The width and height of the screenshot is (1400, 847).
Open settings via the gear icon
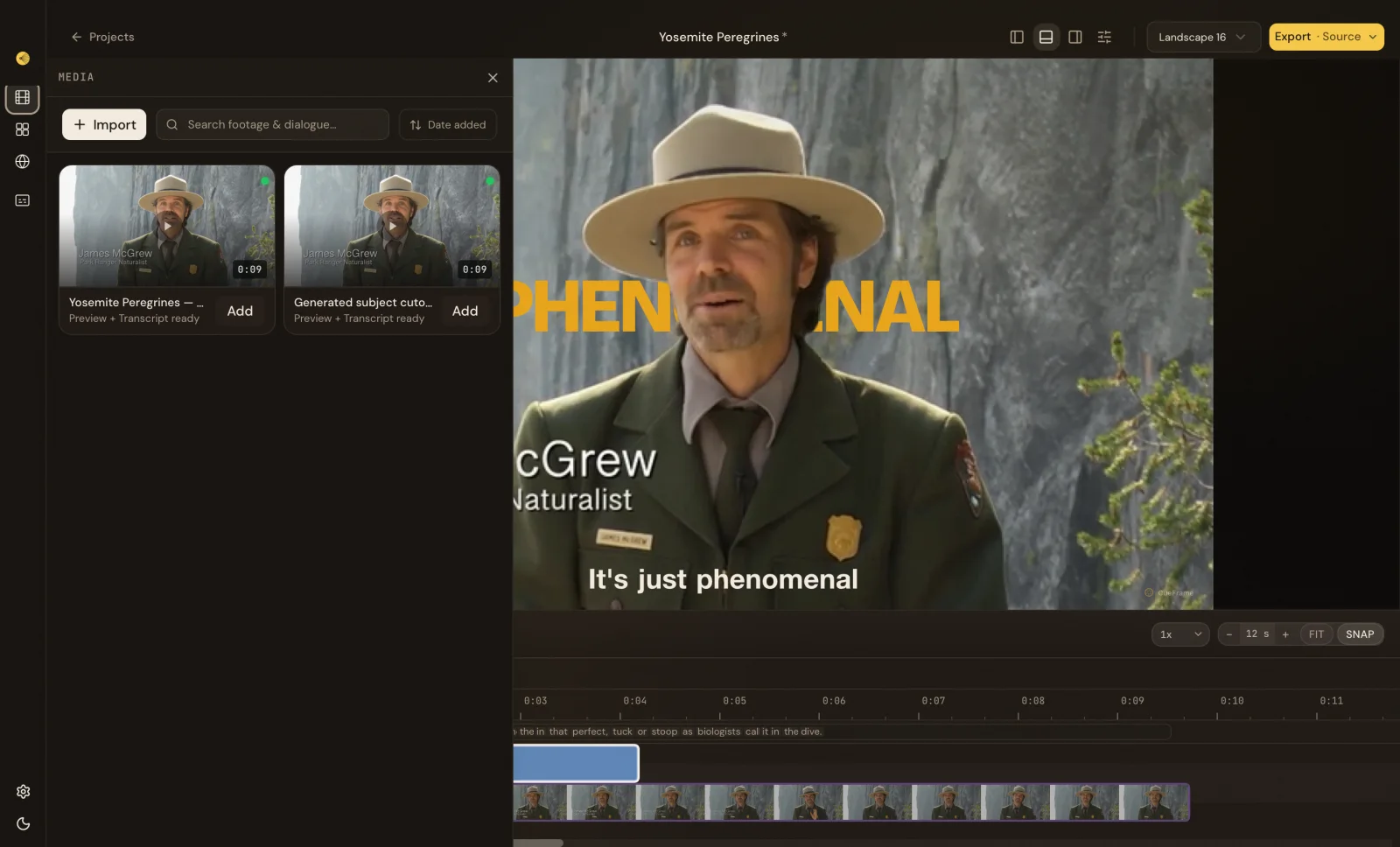[24, 792]
